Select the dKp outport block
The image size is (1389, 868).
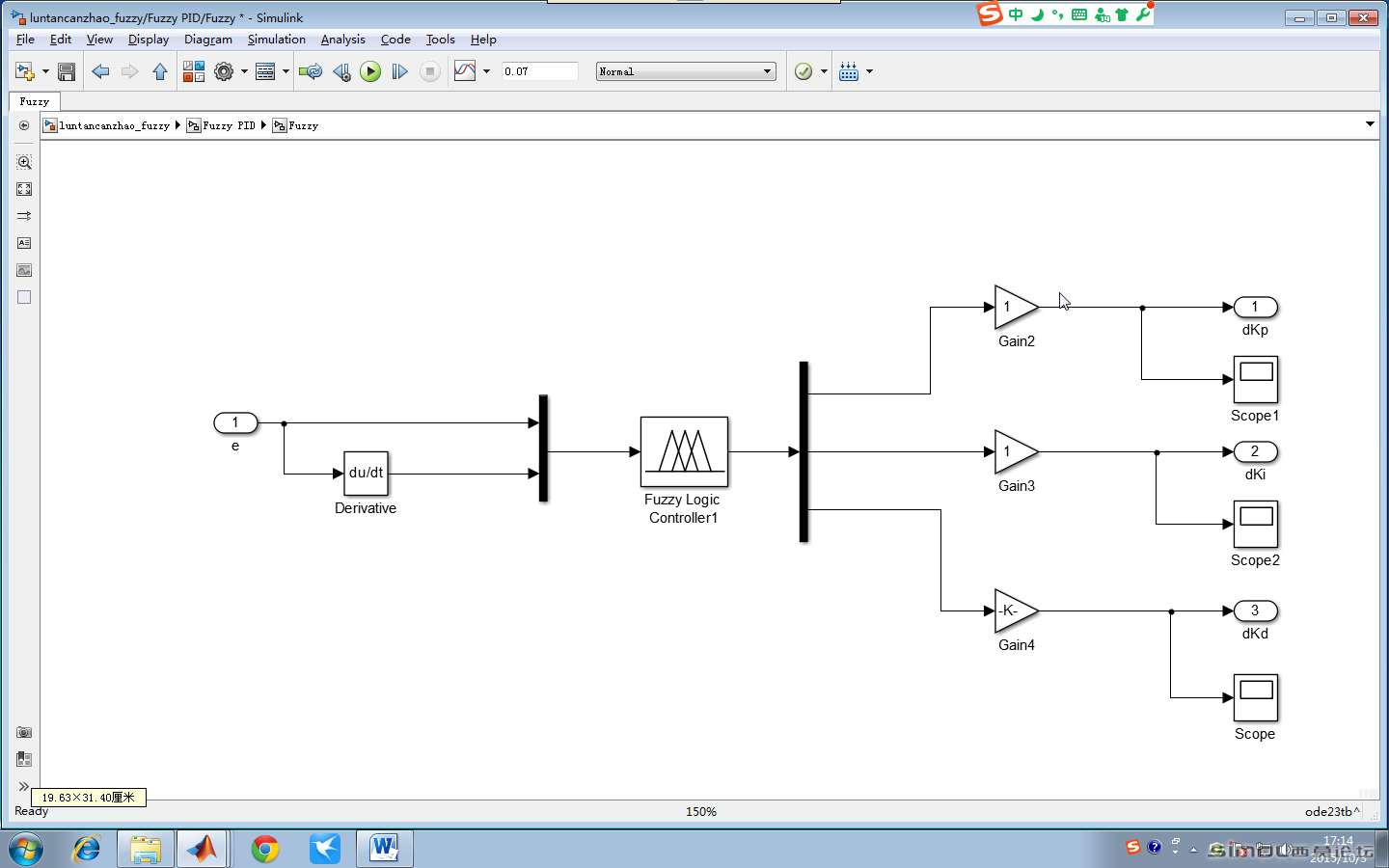tap(1256, 308)
